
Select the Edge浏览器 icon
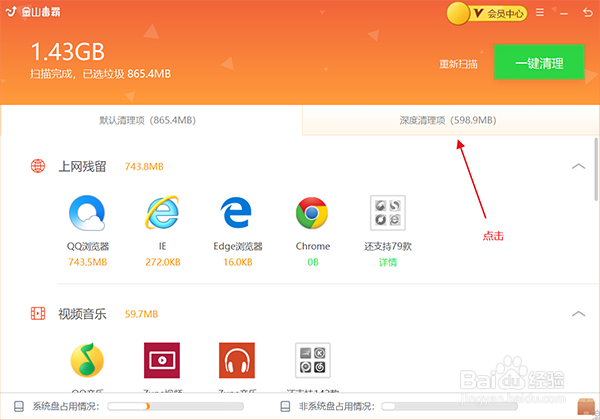[236, 212]
